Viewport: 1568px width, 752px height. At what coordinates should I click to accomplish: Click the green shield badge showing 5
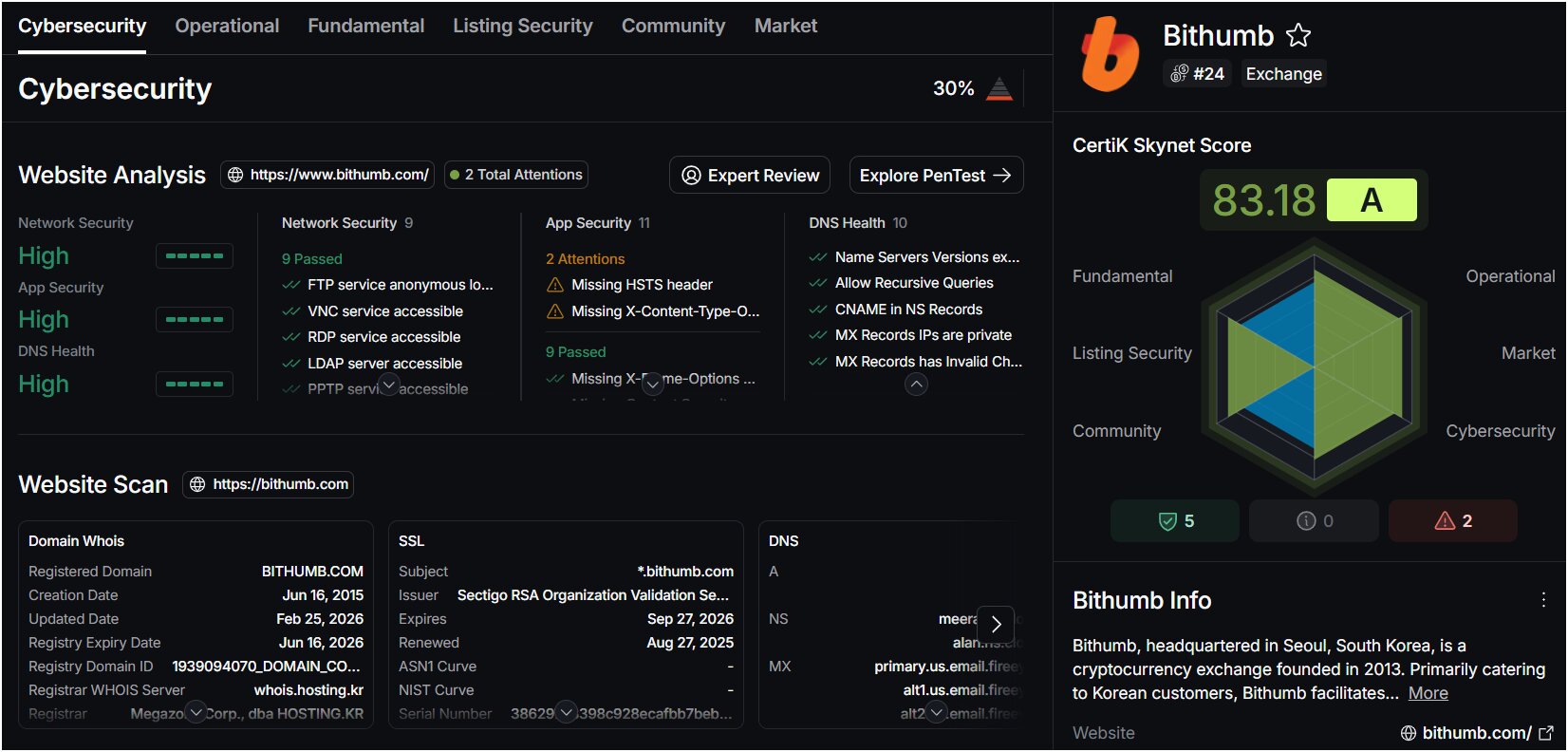[x=1175, y=520]
